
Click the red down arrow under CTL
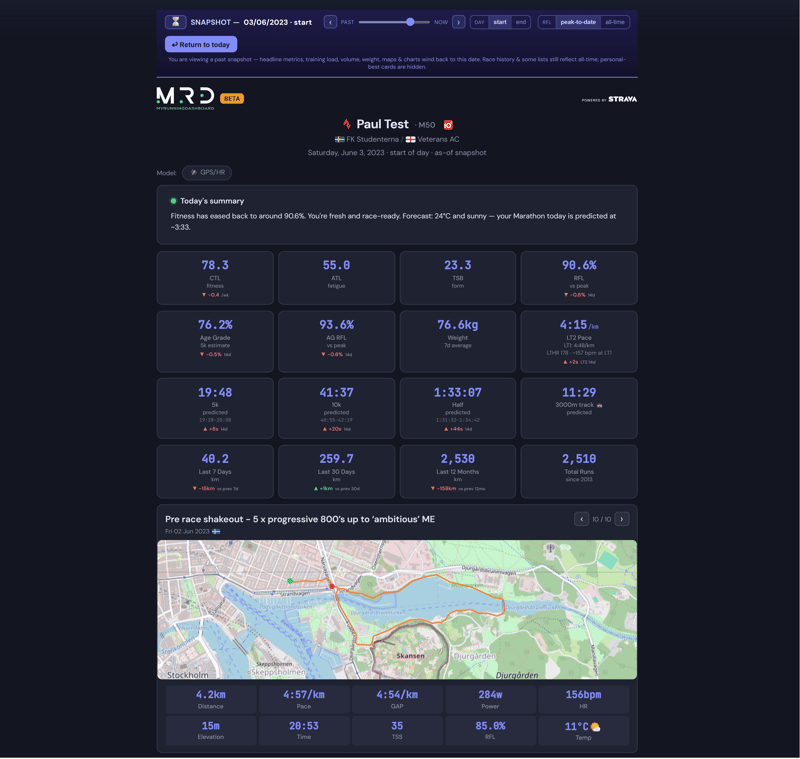(204, 295)
